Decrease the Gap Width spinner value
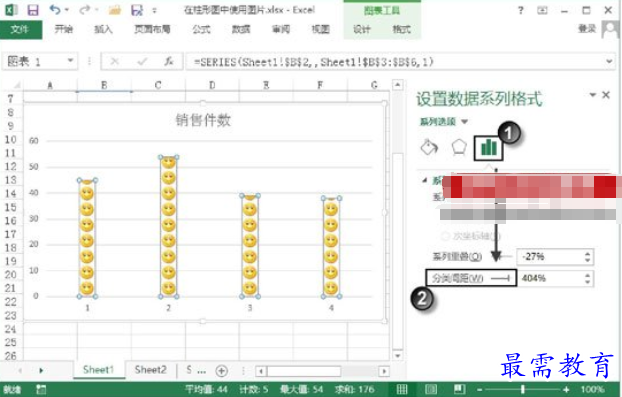This screenshot has width=622, height=397. coord(588,282)
